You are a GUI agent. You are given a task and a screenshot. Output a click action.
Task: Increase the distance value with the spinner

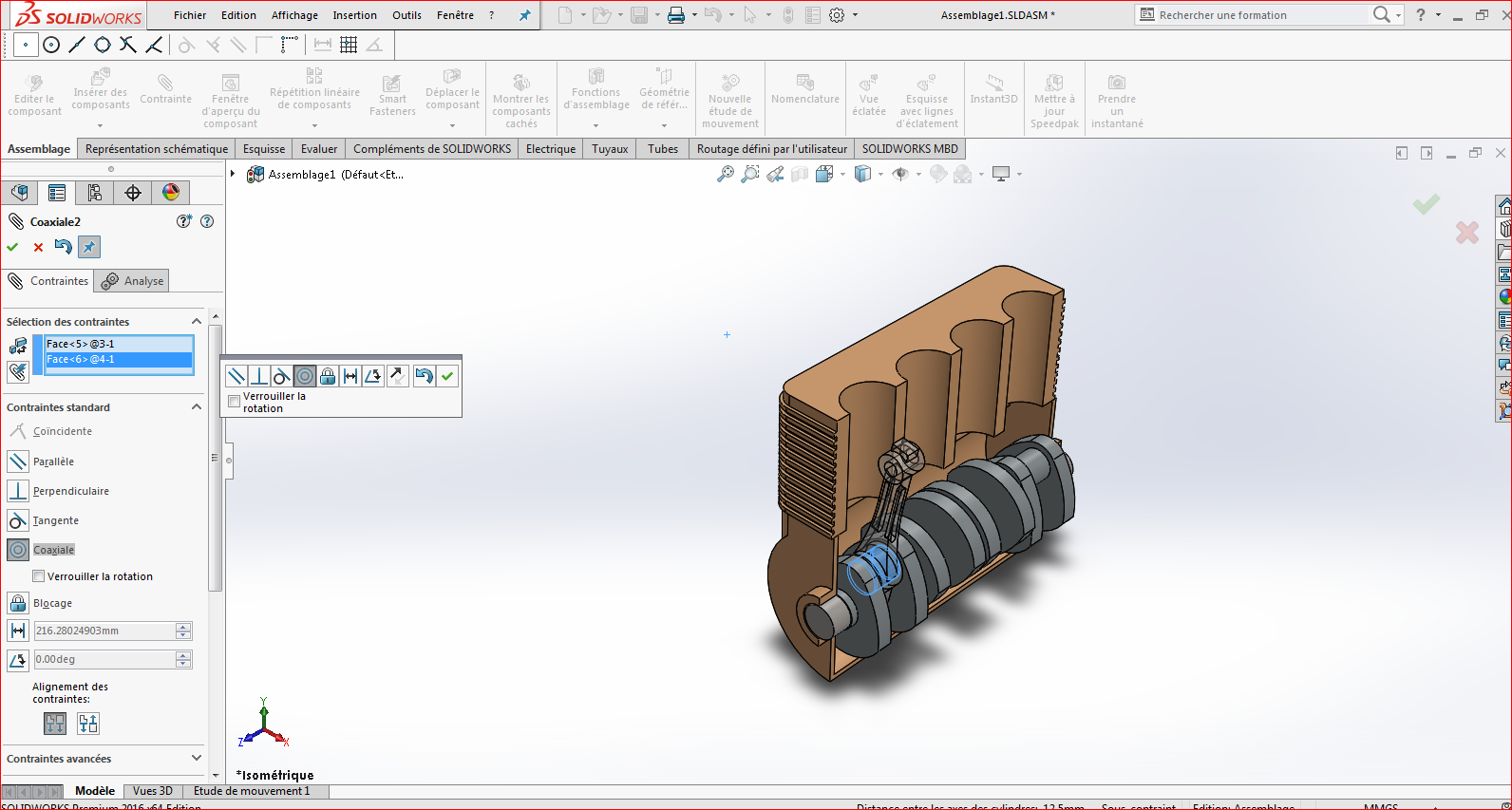tap(183, 627)
